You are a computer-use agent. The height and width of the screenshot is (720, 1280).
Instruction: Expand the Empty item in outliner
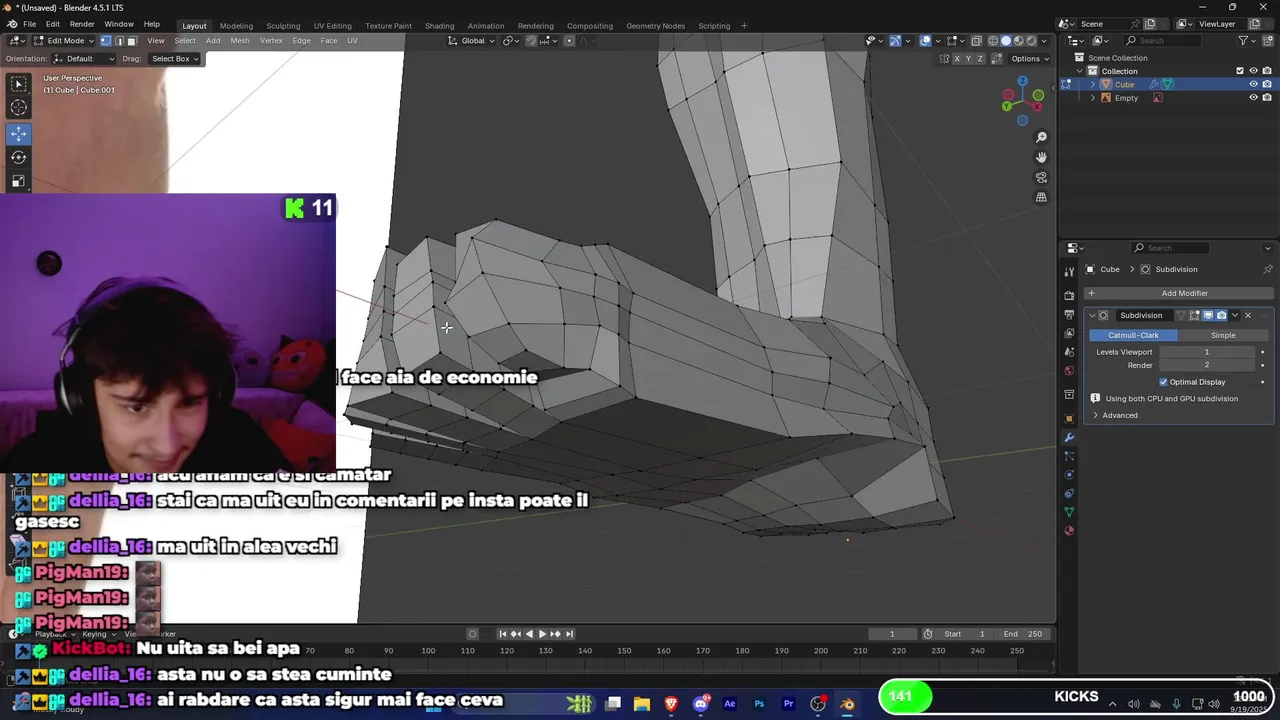click(1093, 98)
